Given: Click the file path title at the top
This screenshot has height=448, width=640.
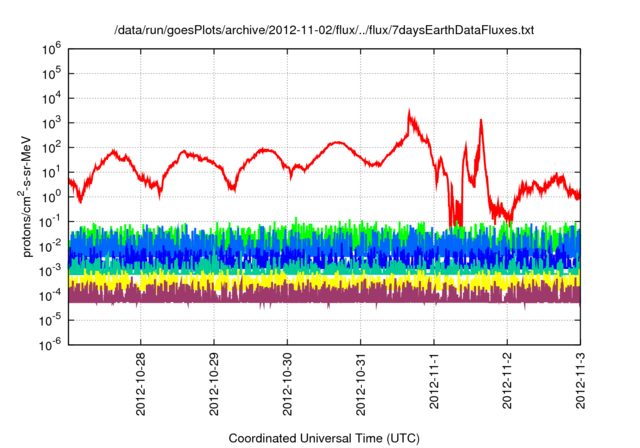Looking at the screenshot, I should click(x=324, y=30).
